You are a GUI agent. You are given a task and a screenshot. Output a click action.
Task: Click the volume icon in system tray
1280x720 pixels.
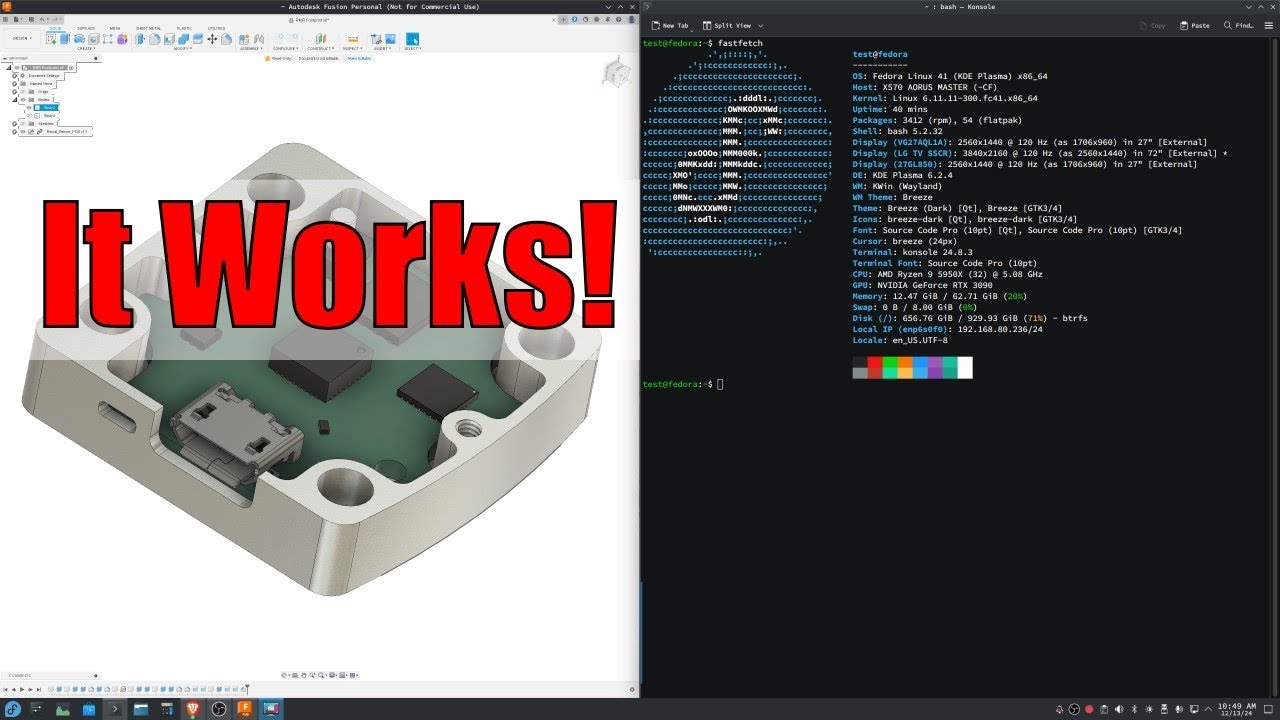[x=1119, y=709]
